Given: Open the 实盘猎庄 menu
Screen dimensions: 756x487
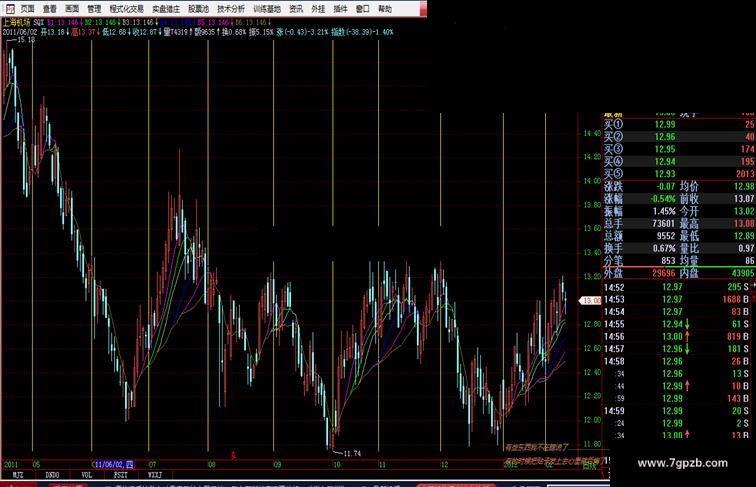Looking at the screenshot, I should click(166, 9).
